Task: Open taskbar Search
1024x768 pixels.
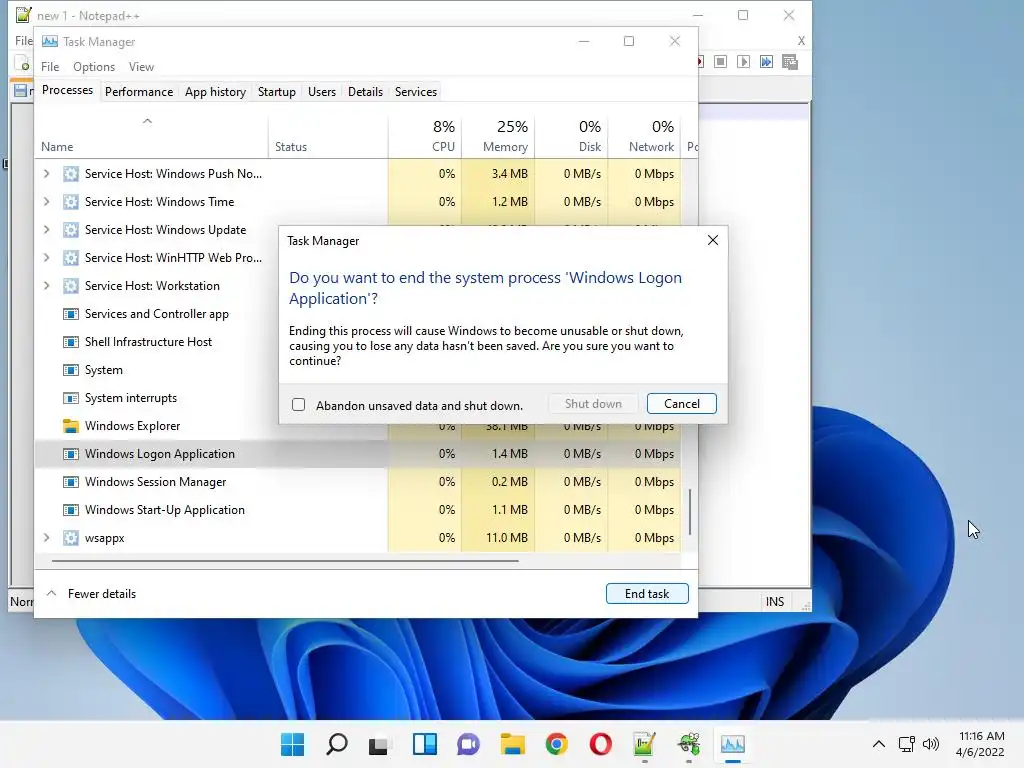Action: [337, 744]
